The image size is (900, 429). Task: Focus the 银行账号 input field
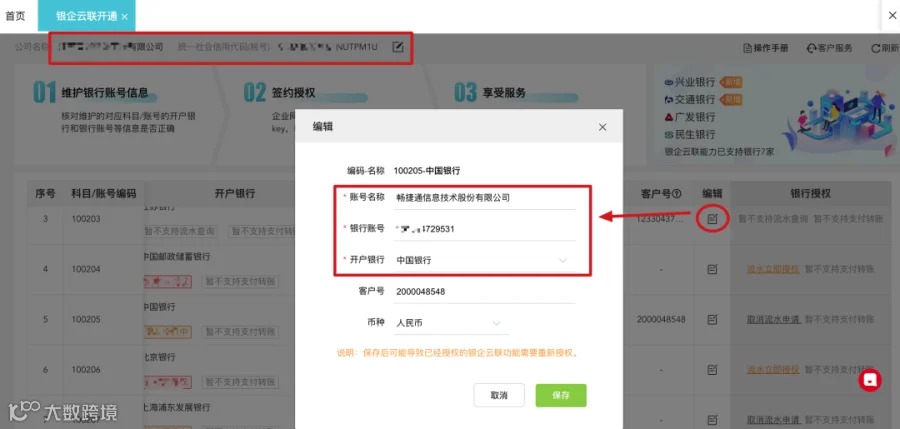click(x=485, y=229)
